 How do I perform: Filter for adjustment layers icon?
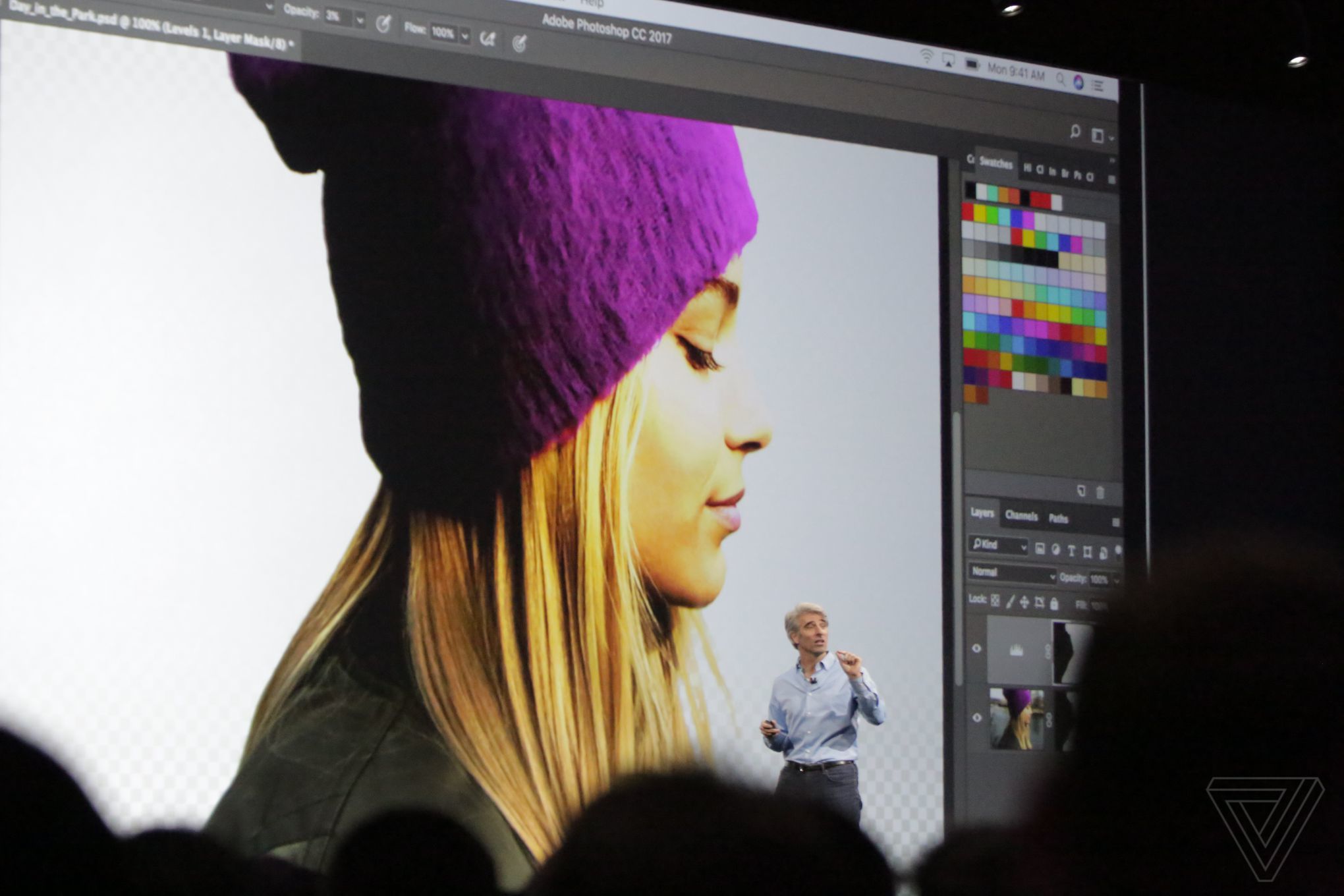click(x=1055, y=549)
